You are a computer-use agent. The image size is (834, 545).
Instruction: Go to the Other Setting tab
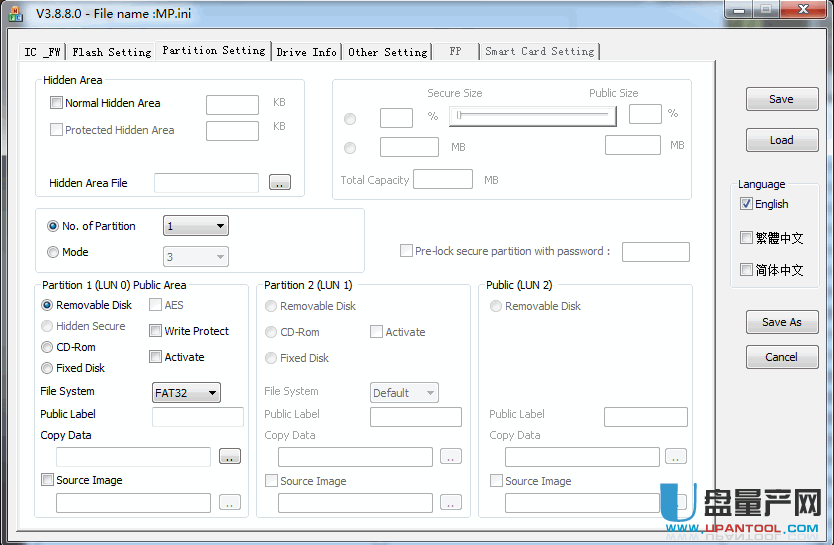pyautogui.click(x=387, y=52)
